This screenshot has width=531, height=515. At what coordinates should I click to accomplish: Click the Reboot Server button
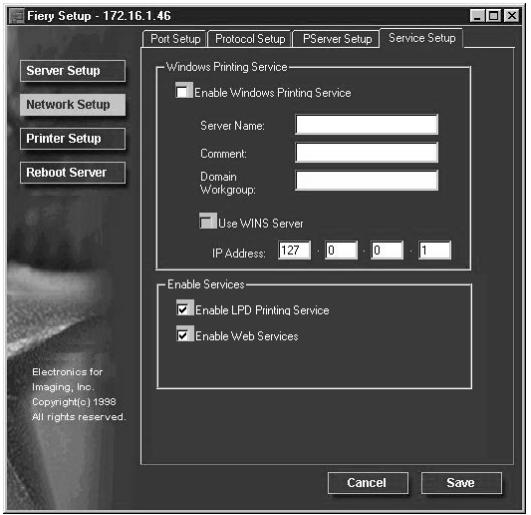coord(73,172)
